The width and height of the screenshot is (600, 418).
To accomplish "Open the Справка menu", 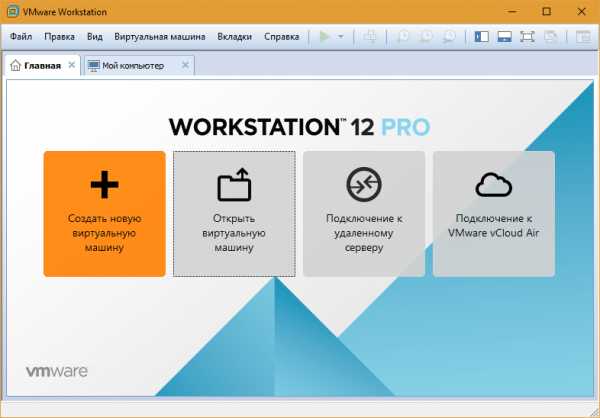I will (x=282, y=37).
